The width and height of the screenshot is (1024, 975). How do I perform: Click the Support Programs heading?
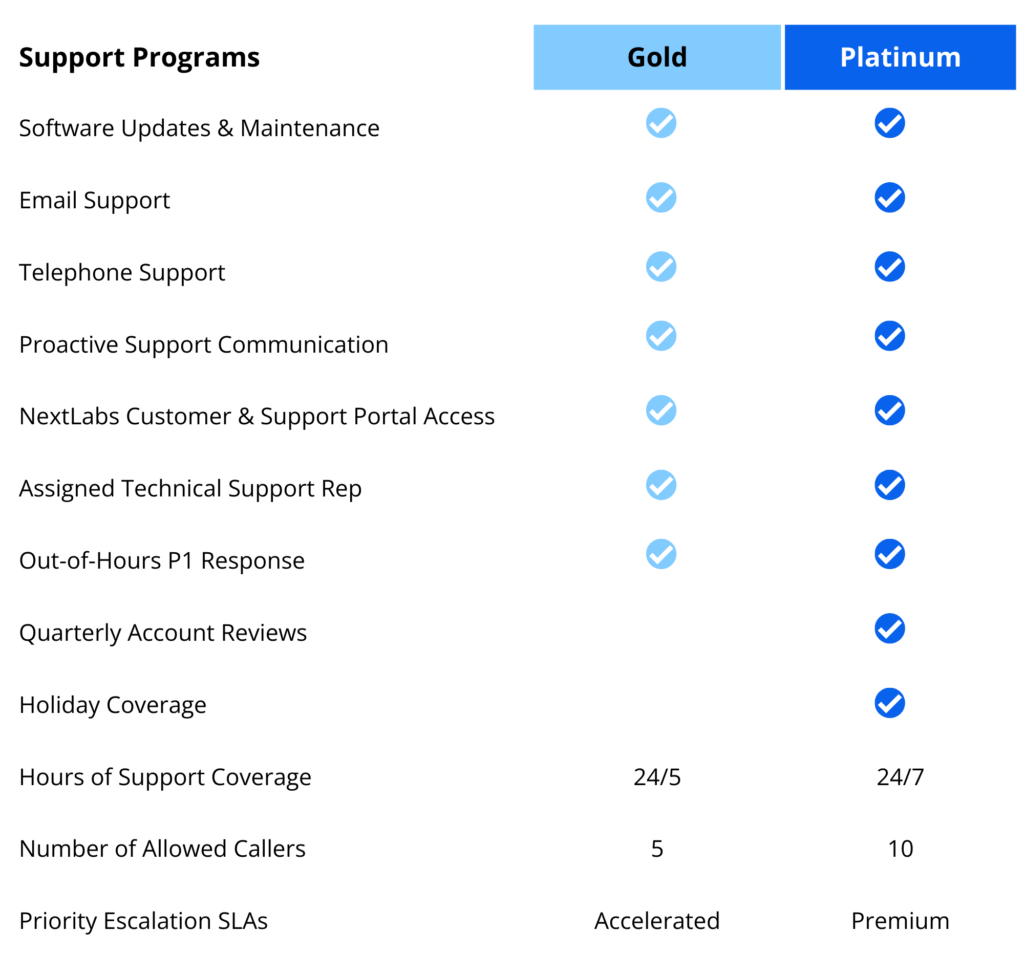pyautogui.click(x=139, y=58)
